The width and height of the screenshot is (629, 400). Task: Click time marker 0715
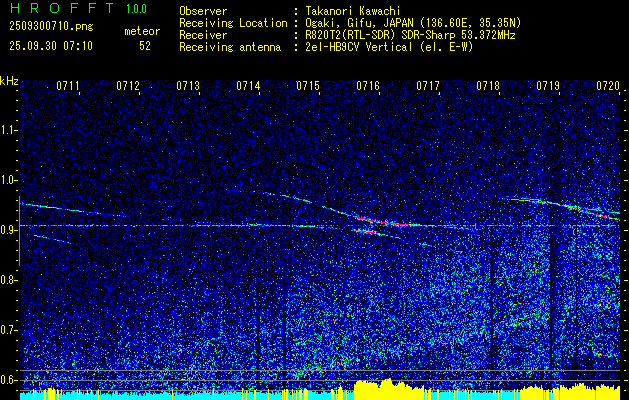(x=308, y=86)
